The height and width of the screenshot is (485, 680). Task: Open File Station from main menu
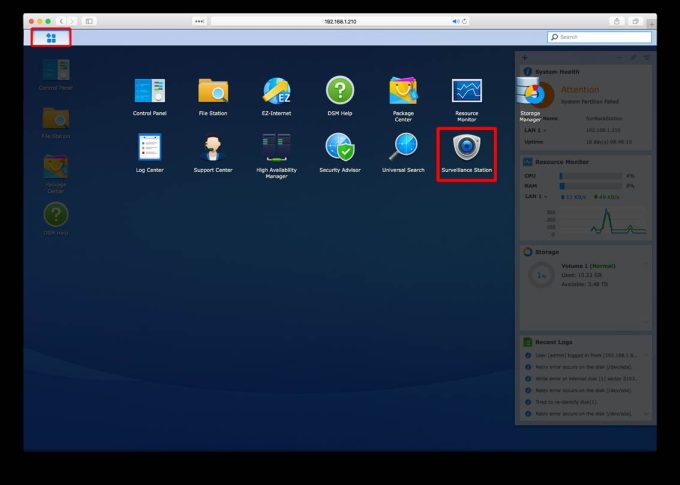tap(213, 91)
